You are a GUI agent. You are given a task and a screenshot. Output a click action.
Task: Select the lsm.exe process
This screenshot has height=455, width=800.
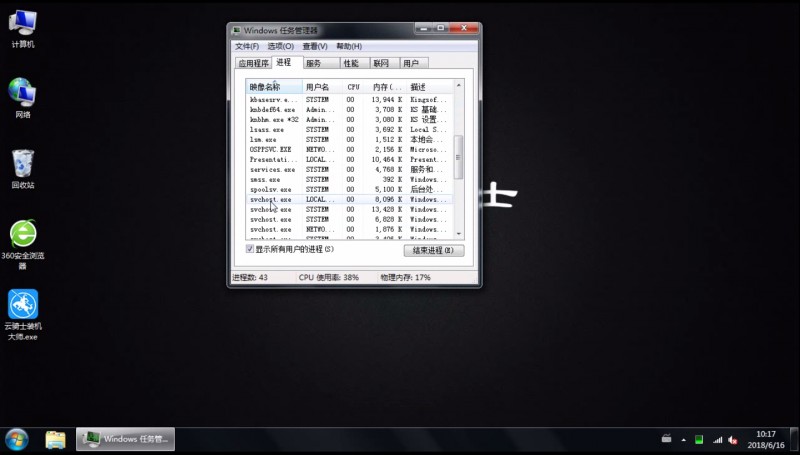point(349,140)
